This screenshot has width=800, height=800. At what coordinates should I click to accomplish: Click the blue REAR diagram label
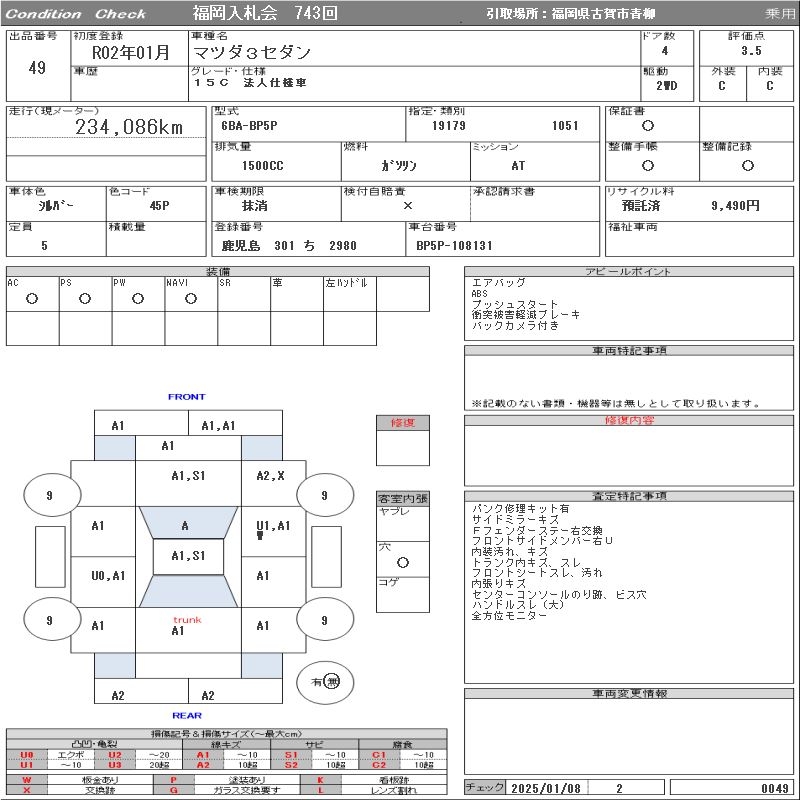(x=187, y=715)
